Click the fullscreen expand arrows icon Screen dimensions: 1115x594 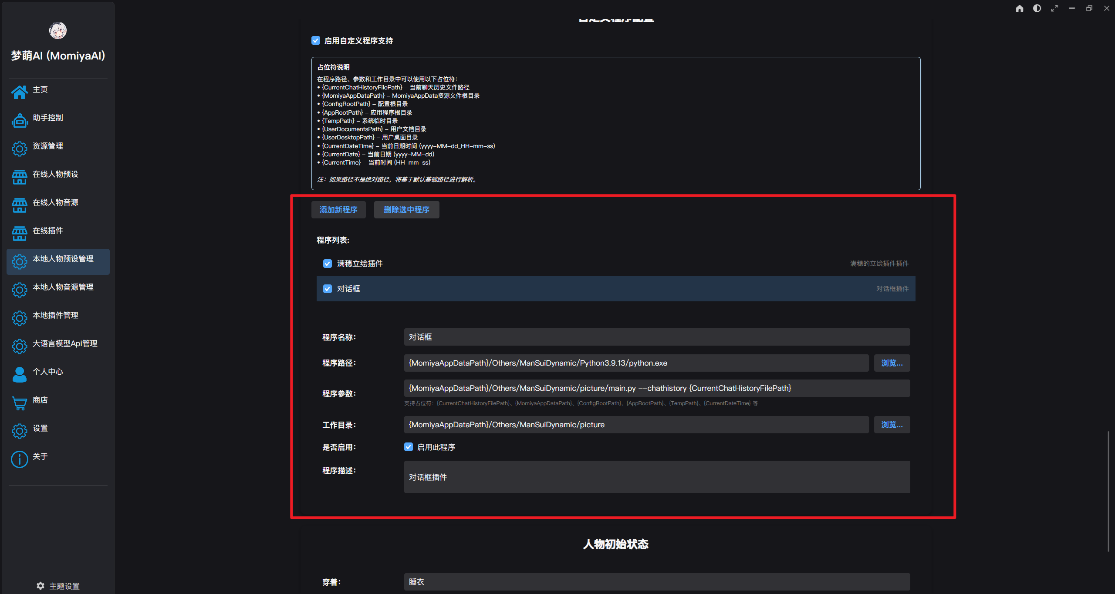tap(1054, 8)
